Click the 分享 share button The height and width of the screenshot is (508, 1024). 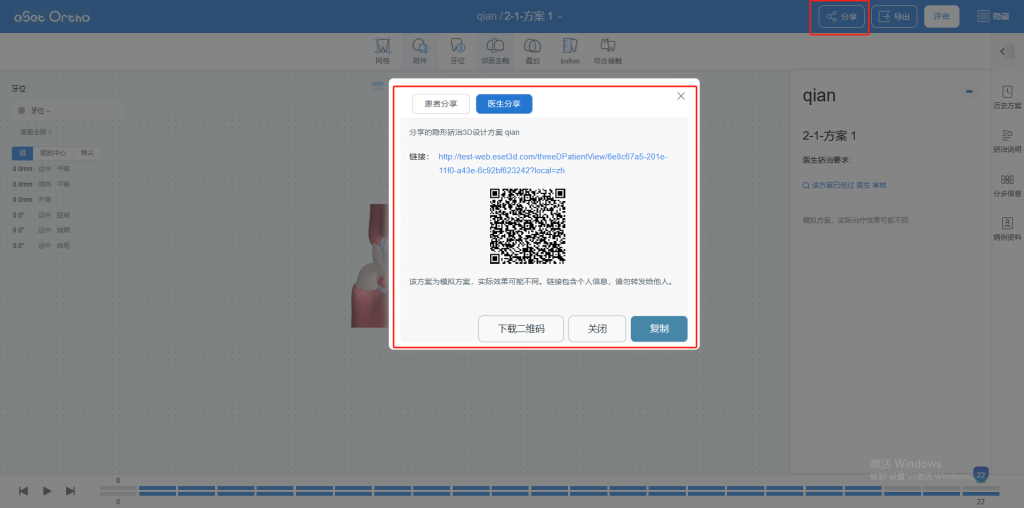[x=841, y=17]
